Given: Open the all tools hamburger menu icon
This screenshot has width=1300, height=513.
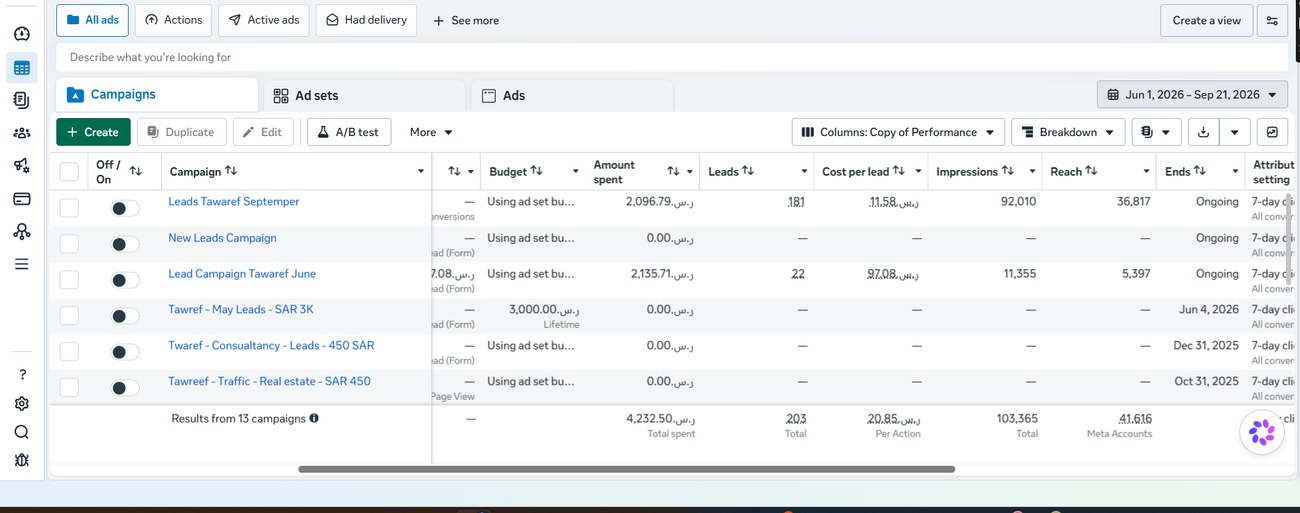Looking at the screenshot, I should click(22, 264).
